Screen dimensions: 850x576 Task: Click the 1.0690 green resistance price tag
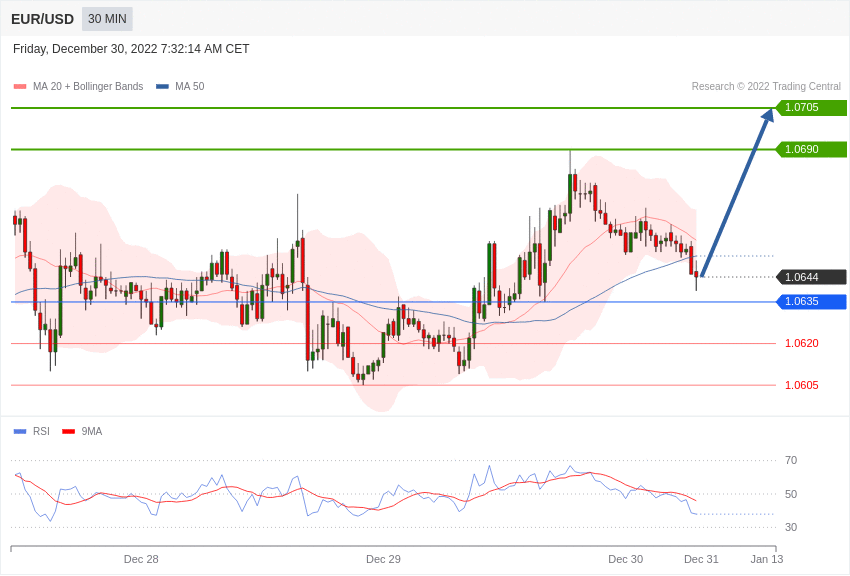811,149
